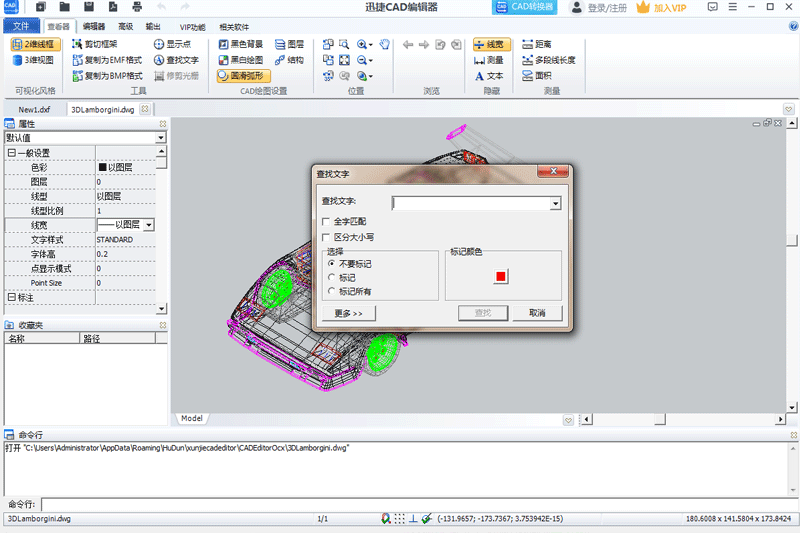This screenshot has height=533, width=800.
Task: Pick the red 标记颜色 color swatch
Action: pos(501,276)
